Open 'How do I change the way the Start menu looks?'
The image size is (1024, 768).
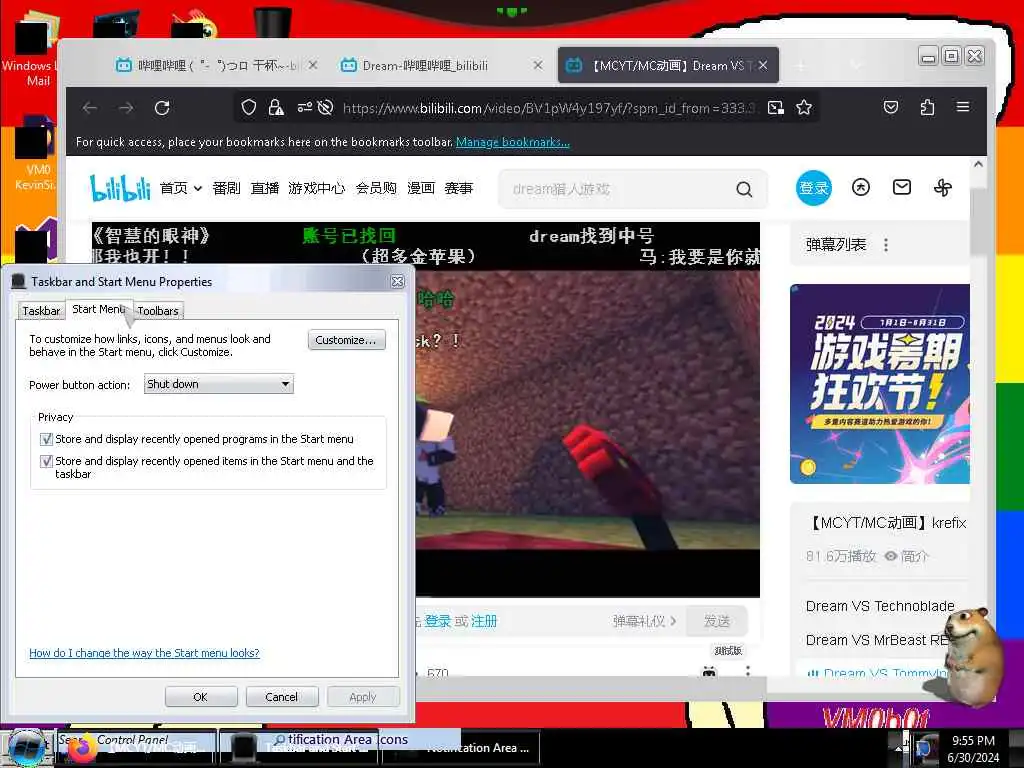[144, 653]
